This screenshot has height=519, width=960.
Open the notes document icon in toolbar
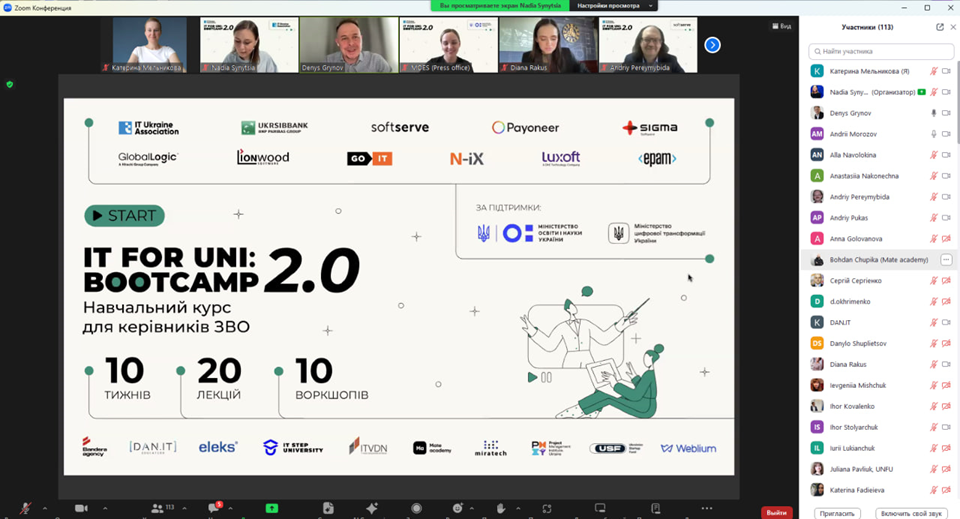tap(328, 508)
